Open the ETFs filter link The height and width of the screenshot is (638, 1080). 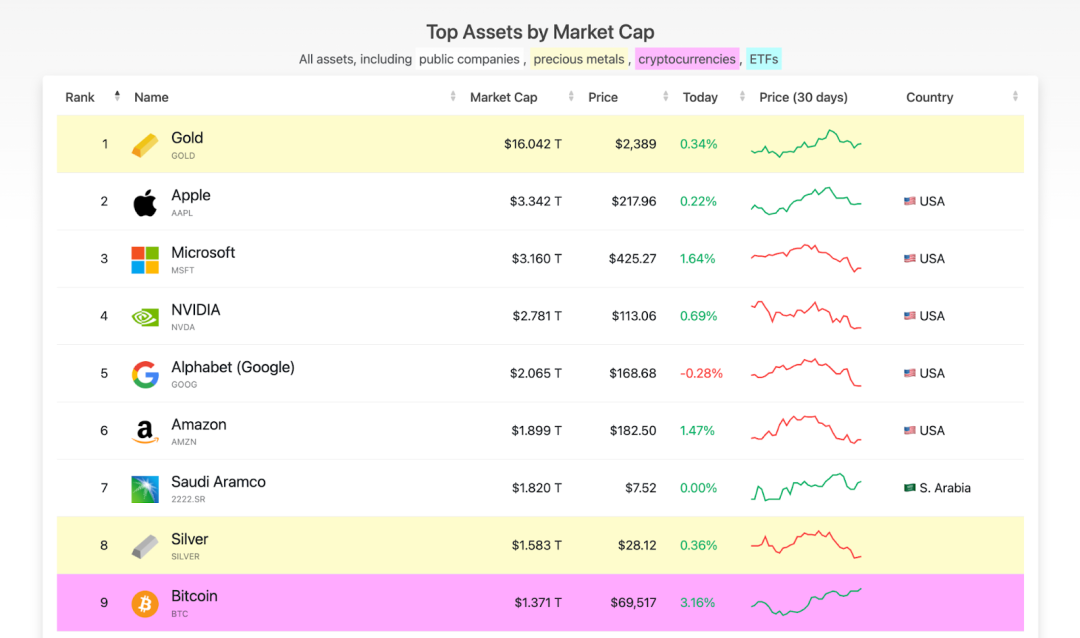tap(764, 59)
